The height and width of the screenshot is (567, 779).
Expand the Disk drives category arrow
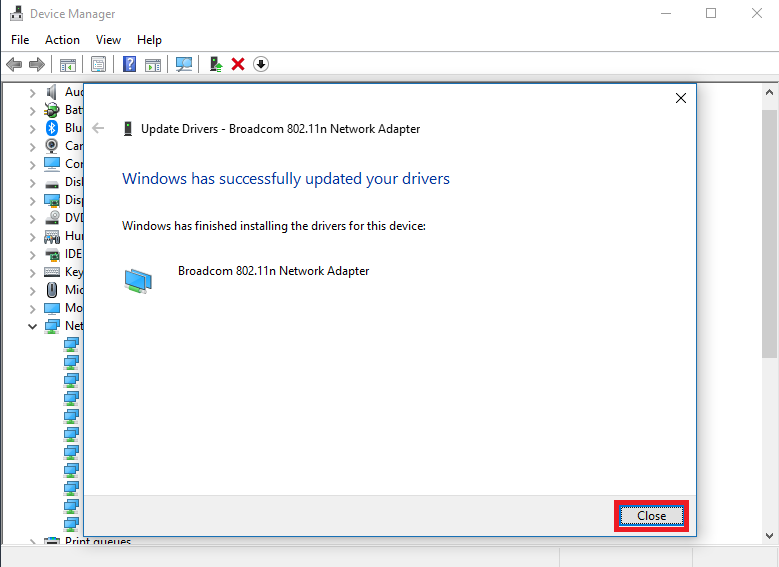point(32,183)
